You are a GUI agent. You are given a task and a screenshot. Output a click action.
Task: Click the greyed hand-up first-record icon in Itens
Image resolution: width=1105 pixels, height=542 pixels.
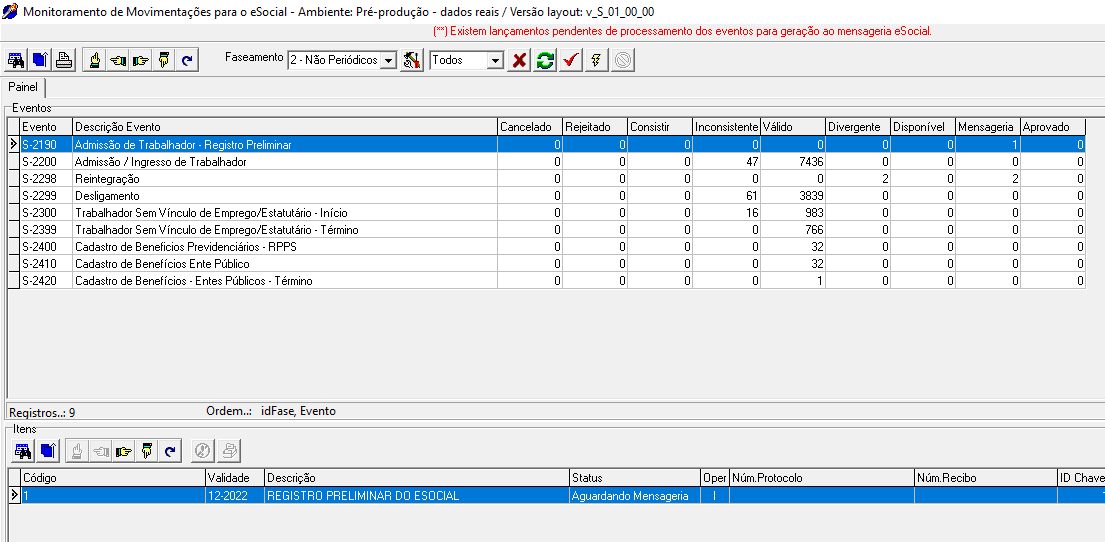coord(77,450)
